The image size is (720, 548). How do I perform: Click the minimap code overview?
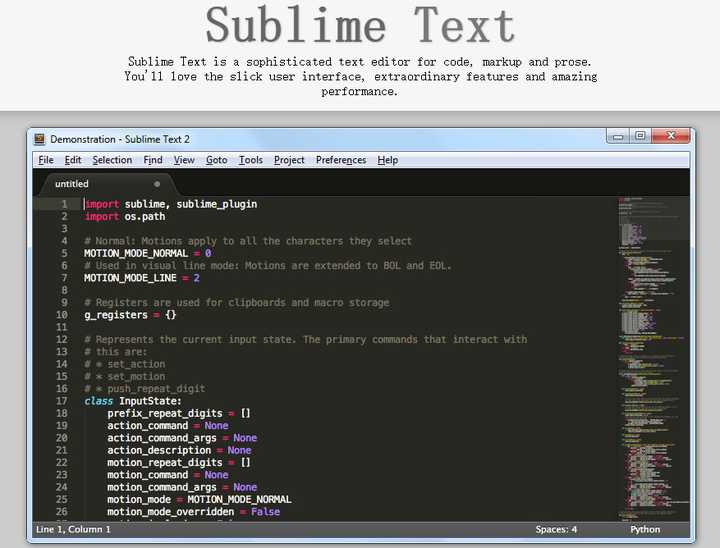click(653, 358)
